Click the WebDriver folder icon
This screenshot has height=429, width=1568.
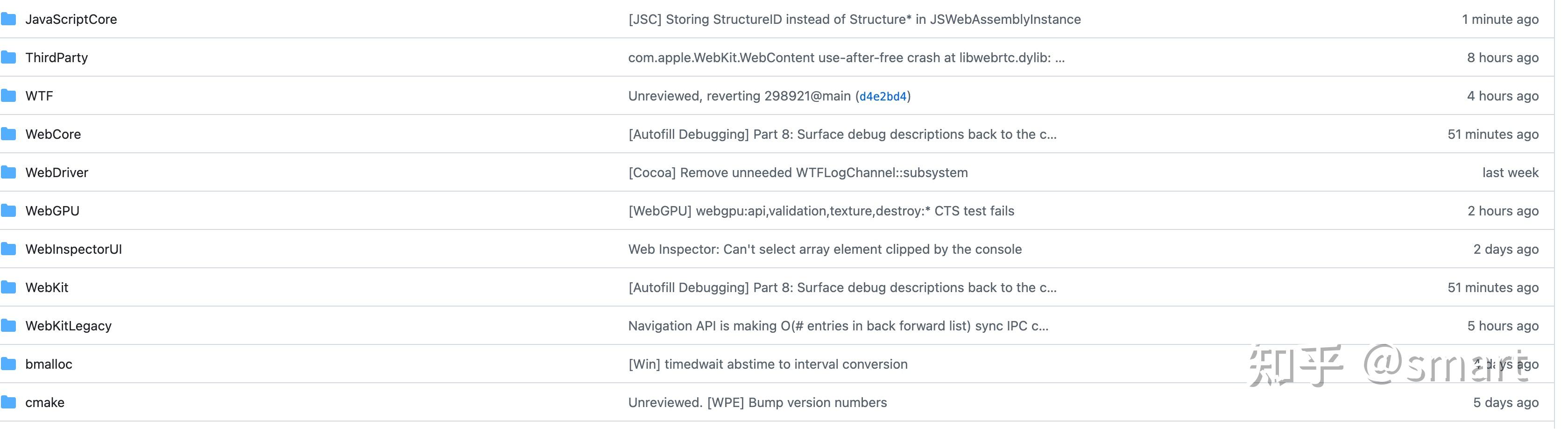click(8, 173)
